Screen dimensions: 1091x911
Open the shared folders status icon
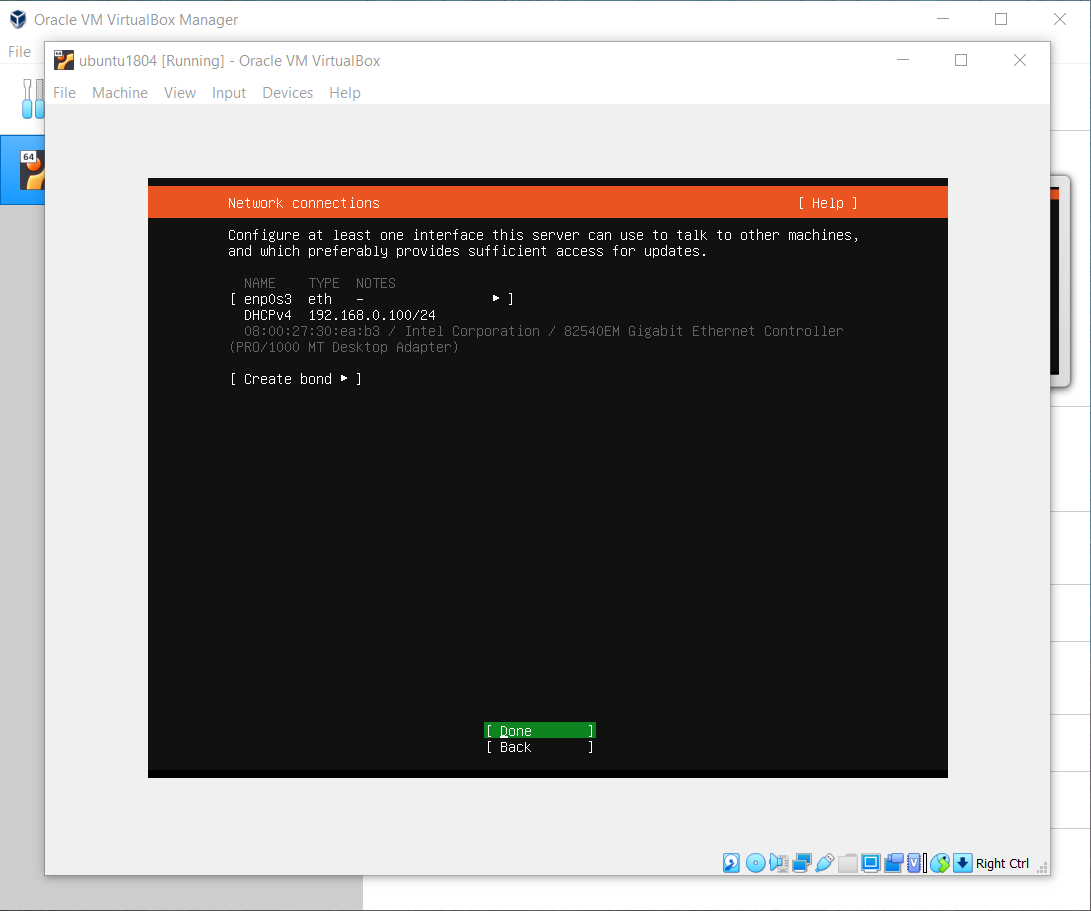[848, 863]
